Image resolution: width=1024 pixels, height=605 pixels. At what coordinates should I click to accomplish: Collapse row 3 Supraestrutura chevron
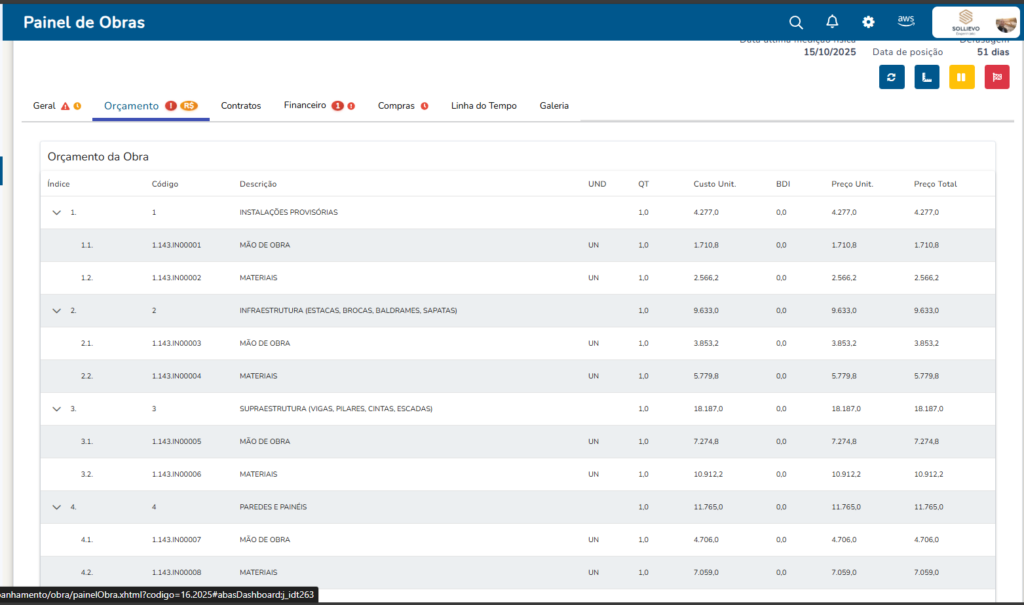pyautogui.click(x=57, y=409)
